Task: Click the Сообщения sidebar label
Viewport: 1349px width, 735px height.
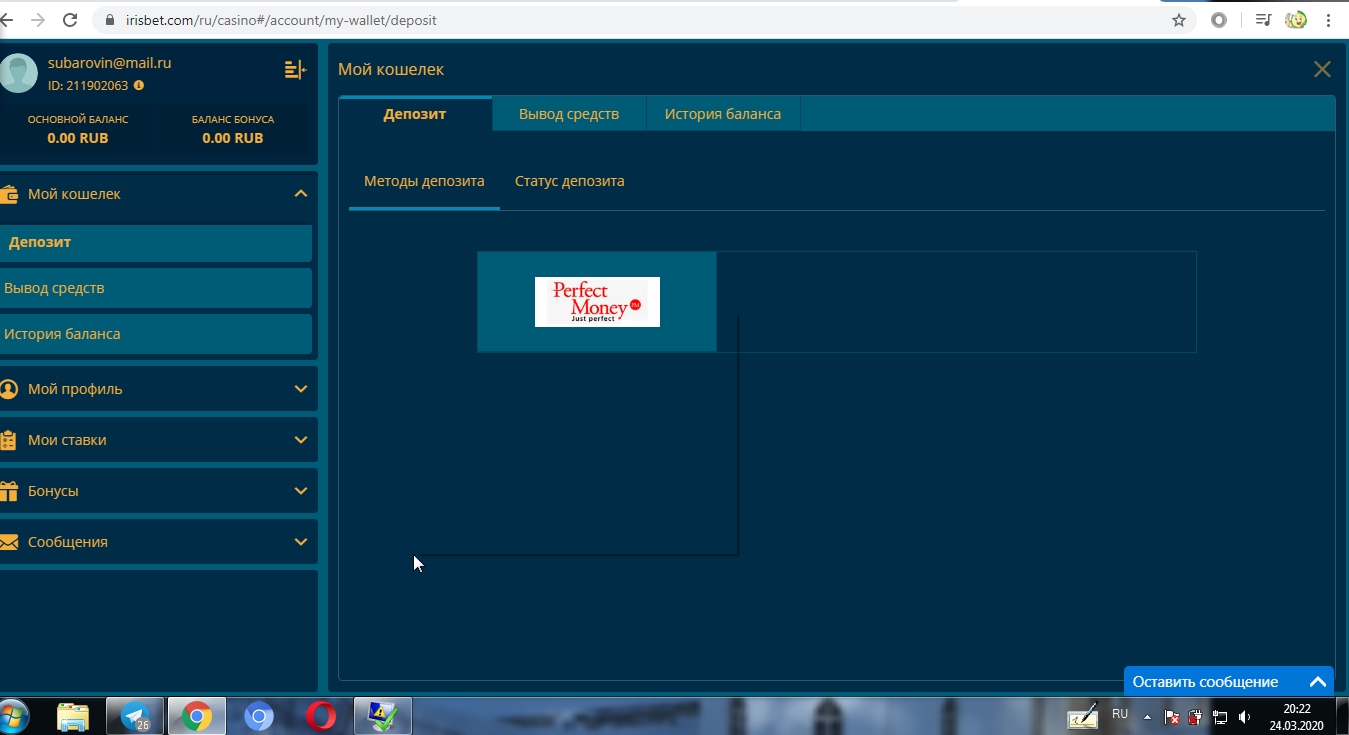Action: coord(68,542)
